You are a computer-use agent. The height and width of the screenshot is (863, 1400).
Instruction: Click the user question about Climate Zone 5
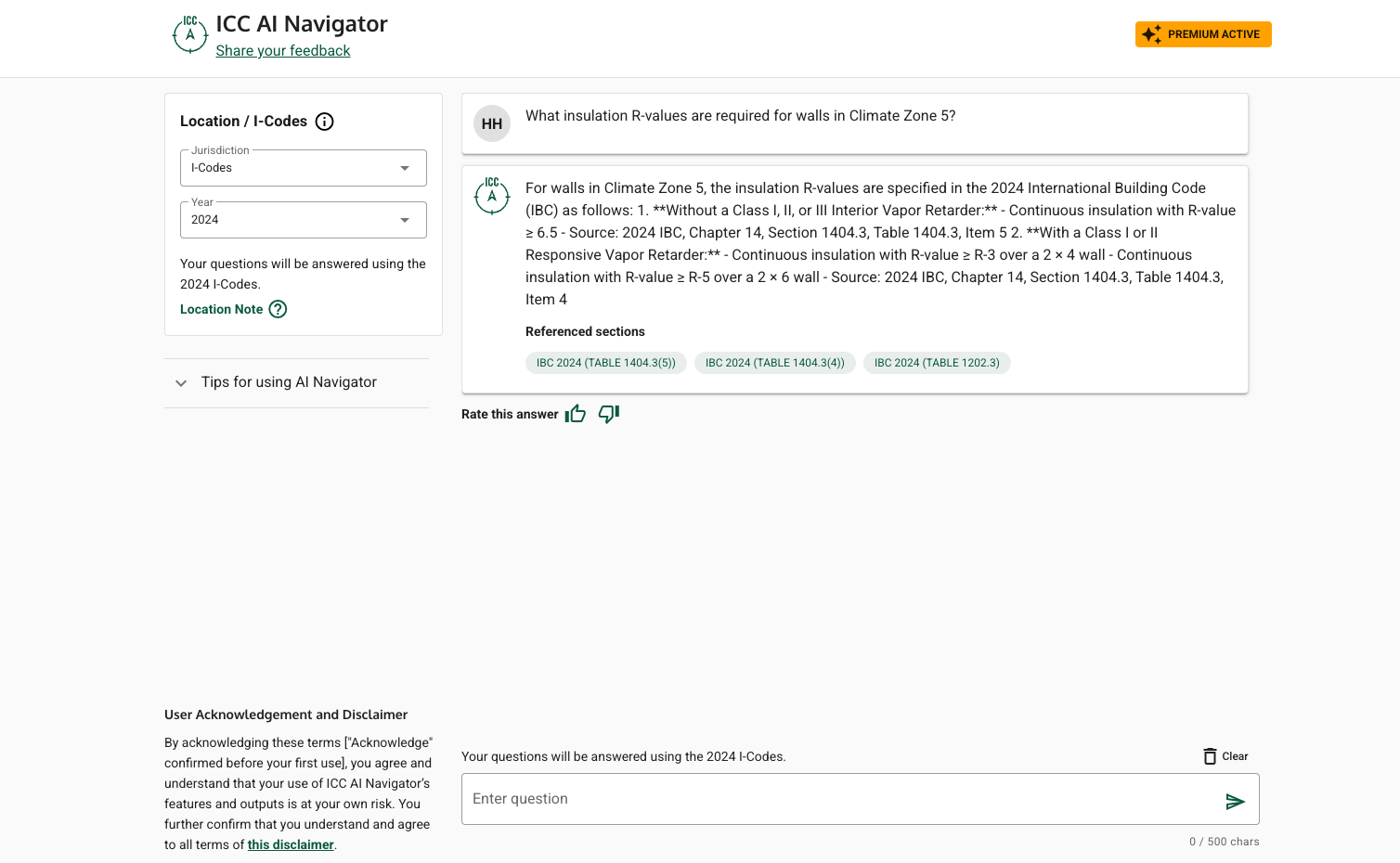(x=740, y=116)
